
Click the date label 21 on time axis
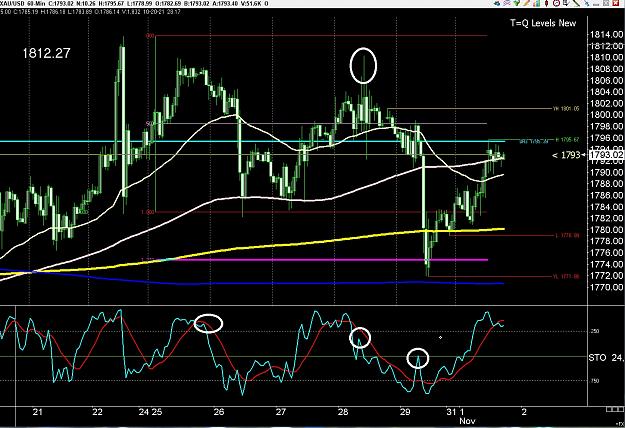(37, 412)
